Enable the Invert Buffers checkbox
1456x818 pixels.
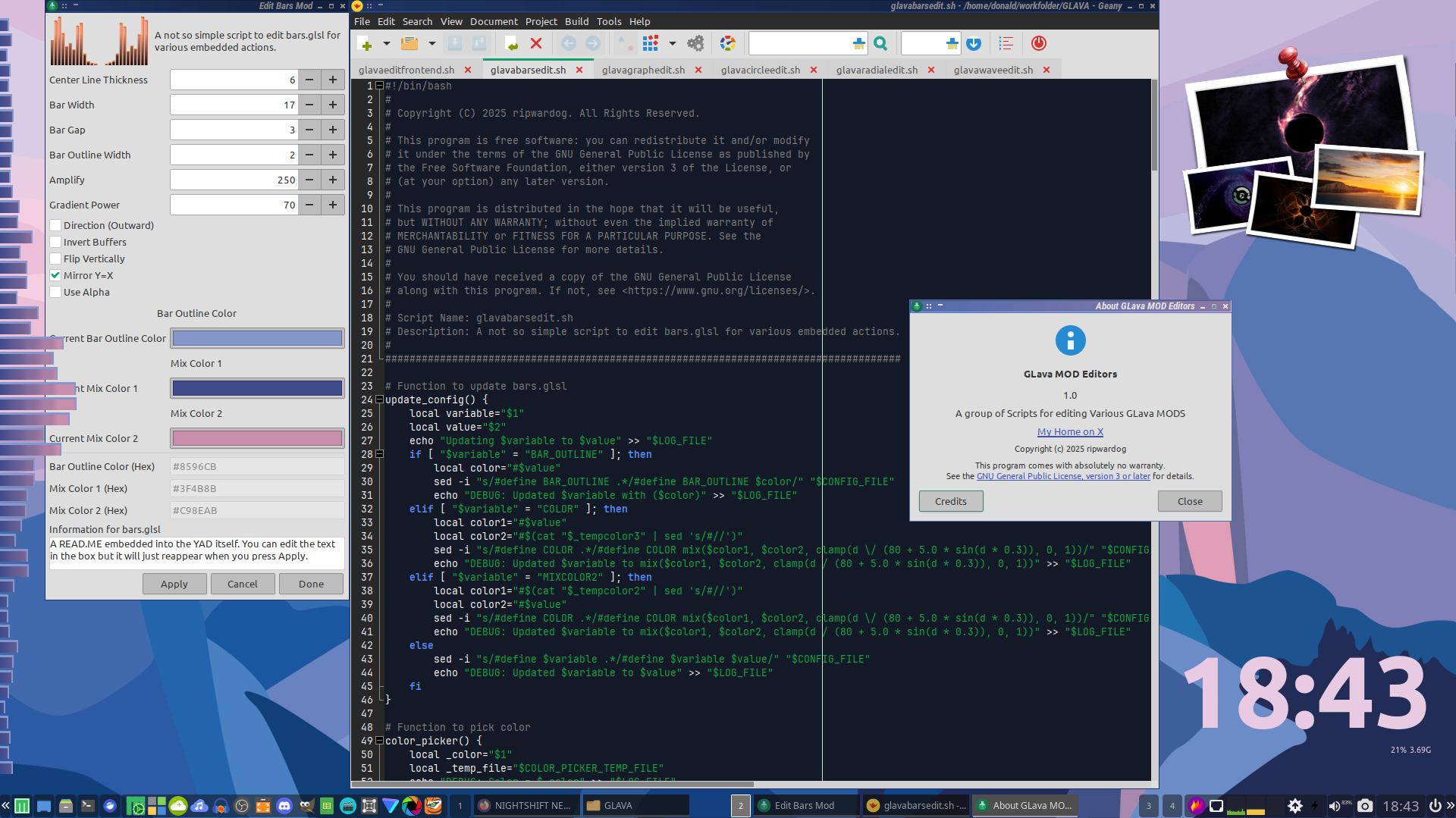coord(55,242)
